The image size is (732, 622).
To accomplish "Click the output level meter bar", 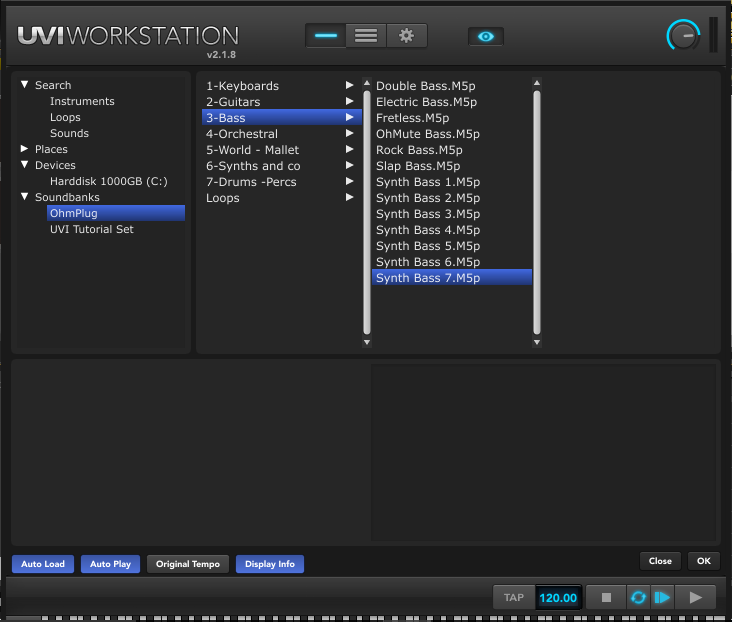I will click(713, 35).
